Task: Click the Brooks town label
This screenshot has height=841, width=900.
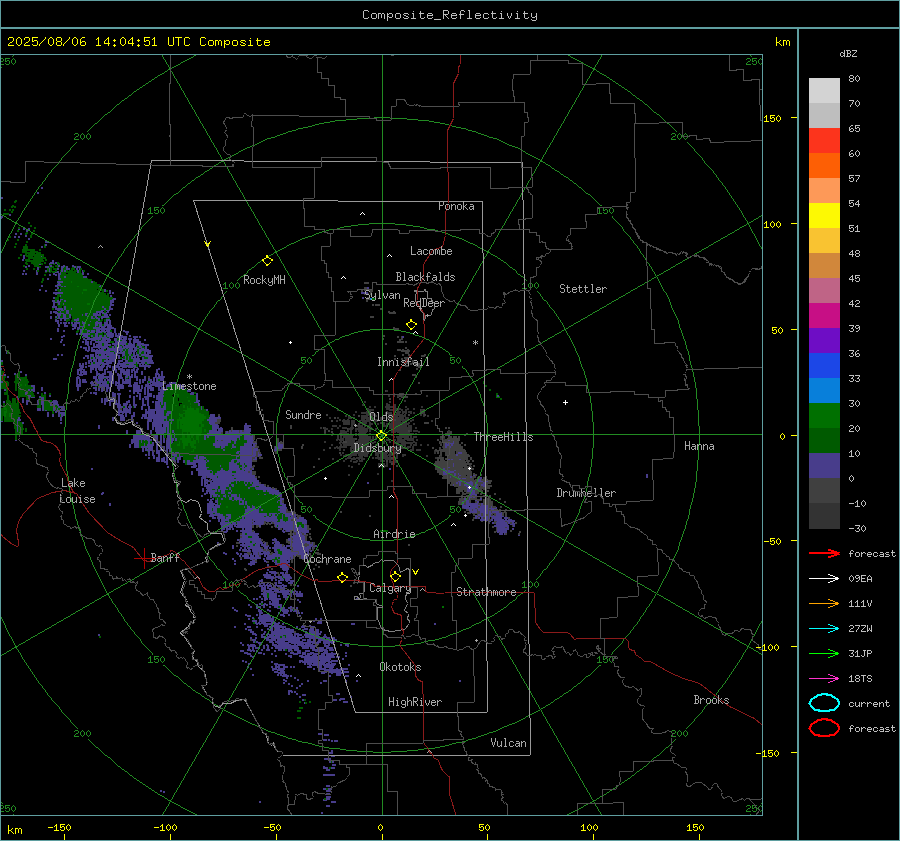Action: click(711, 700)
